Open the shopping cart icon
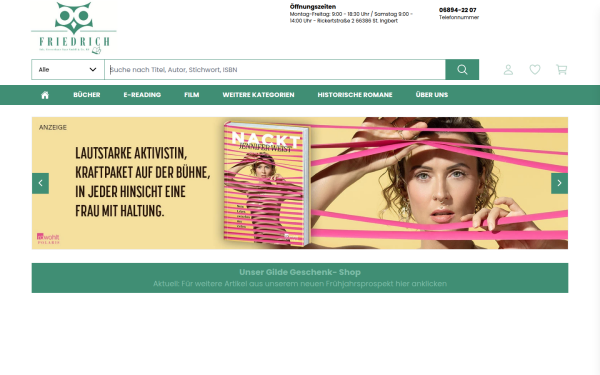 [561, 70]
